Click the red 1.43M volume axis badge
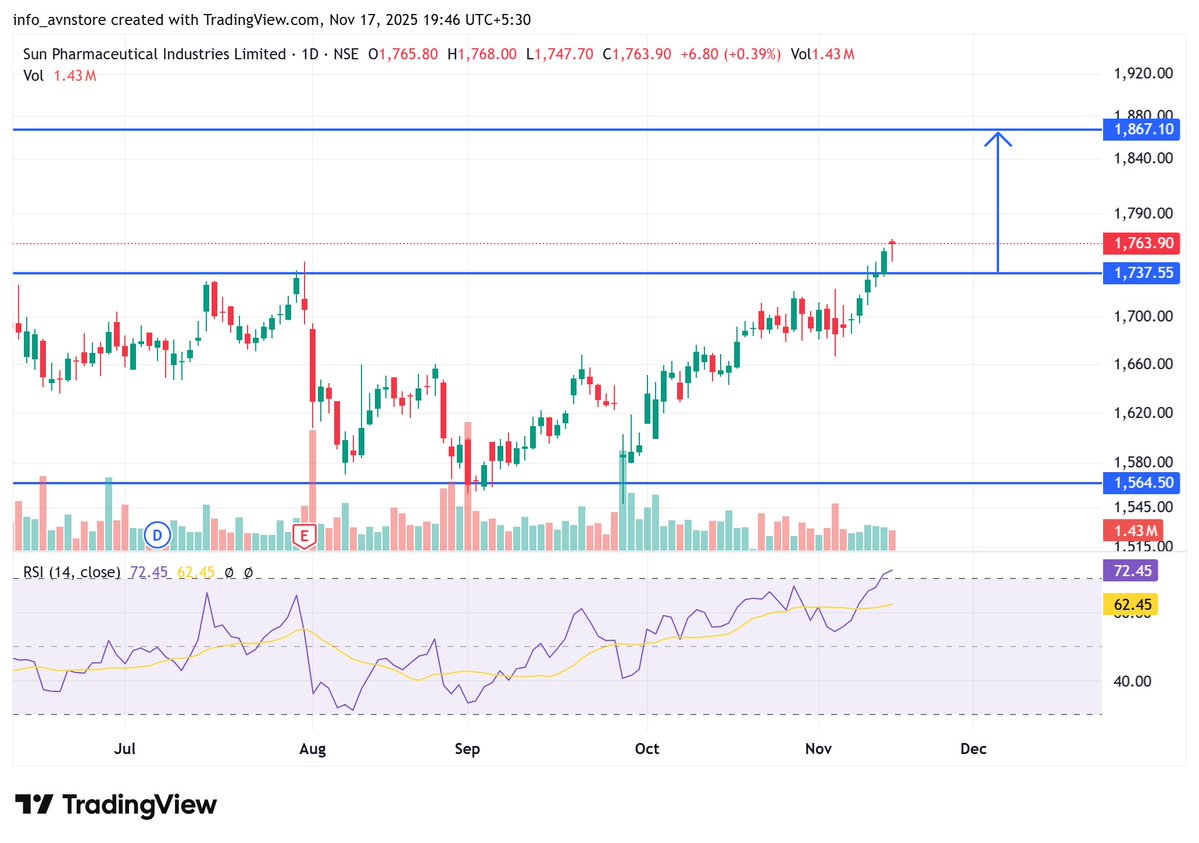Screen dimensions: 1199x843 click(x=1135, y=530)
